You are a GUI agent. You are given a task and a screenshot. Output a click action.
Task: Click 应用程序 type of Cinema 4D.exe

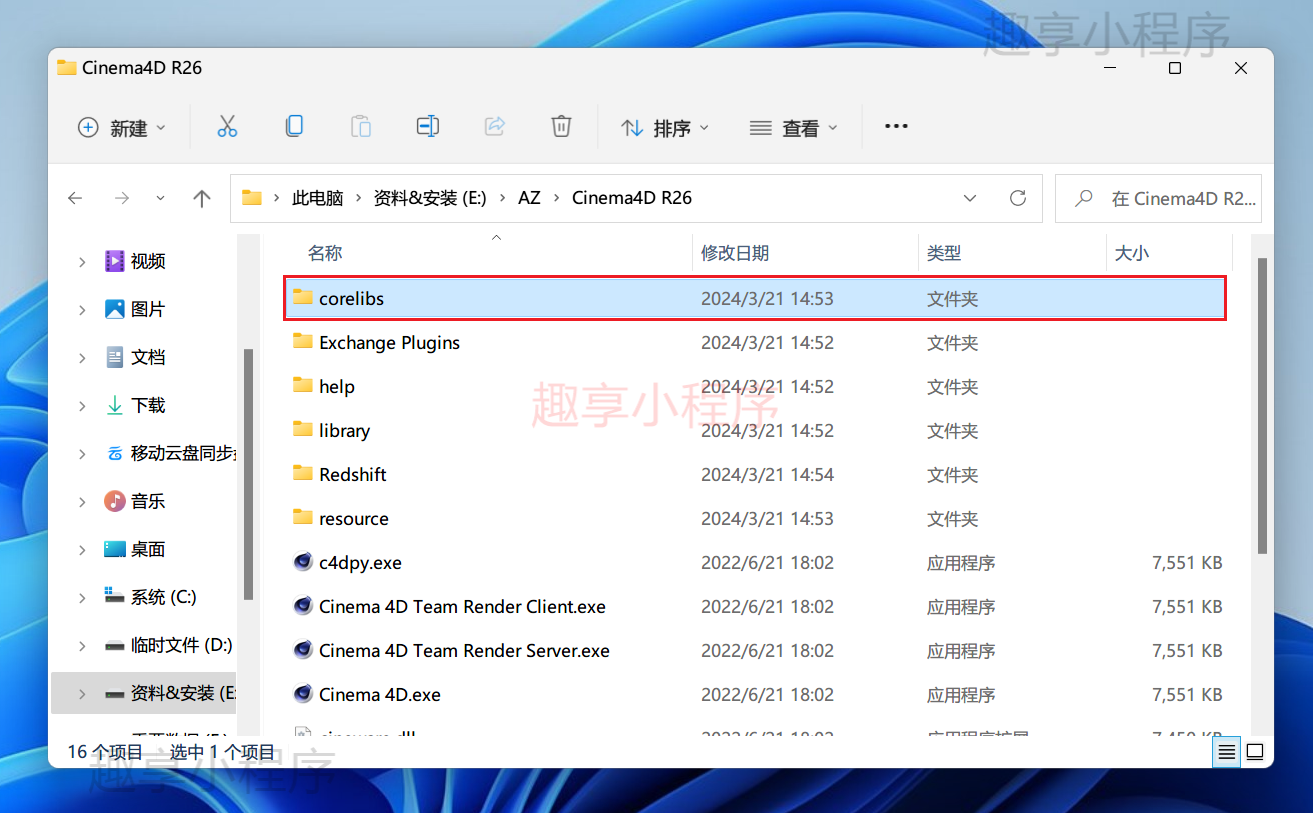[961, 694]
